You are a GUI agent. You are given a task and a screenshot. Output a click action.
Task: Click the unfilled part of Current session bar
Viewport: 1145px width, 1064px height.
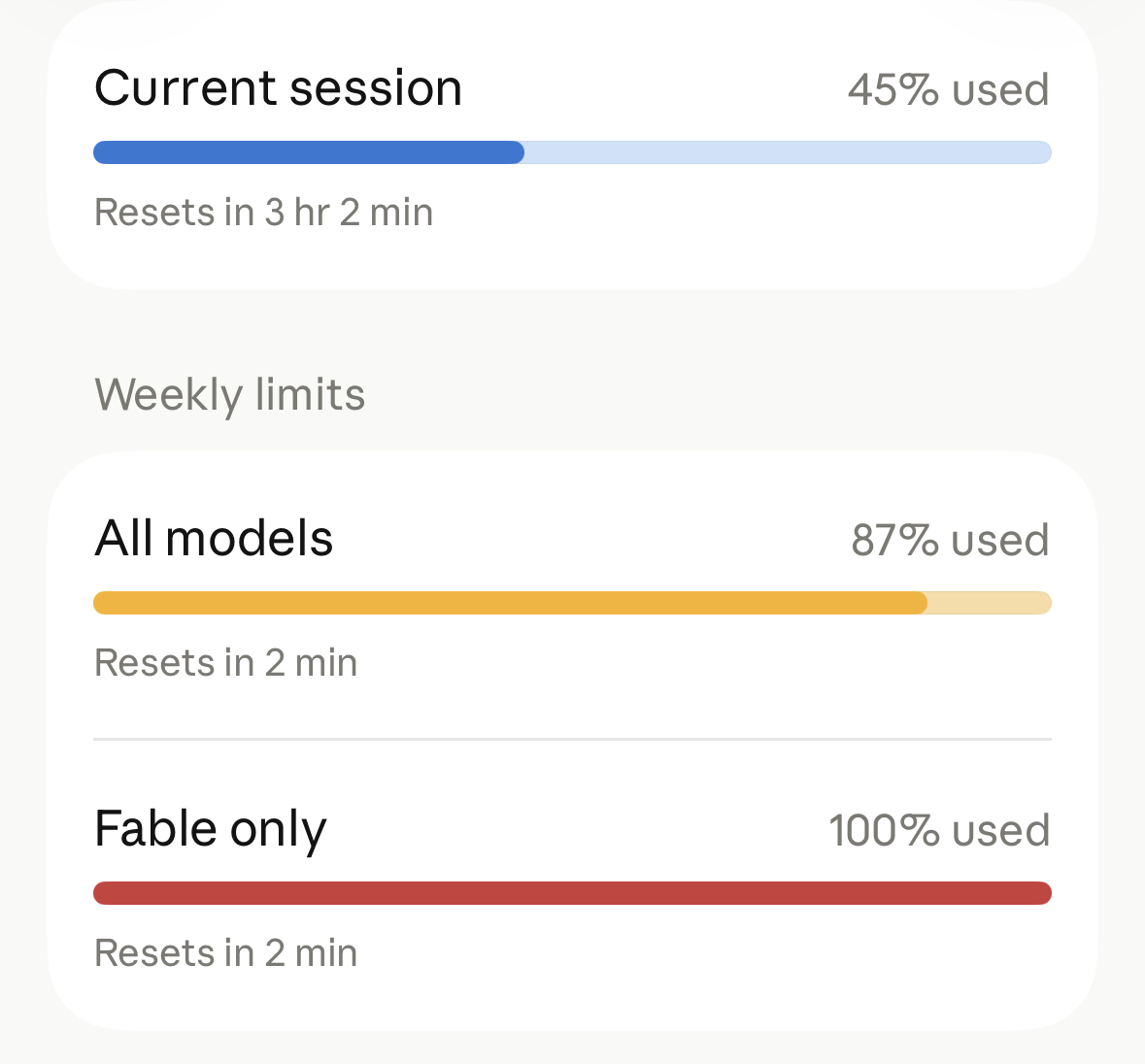pos(788,152)
